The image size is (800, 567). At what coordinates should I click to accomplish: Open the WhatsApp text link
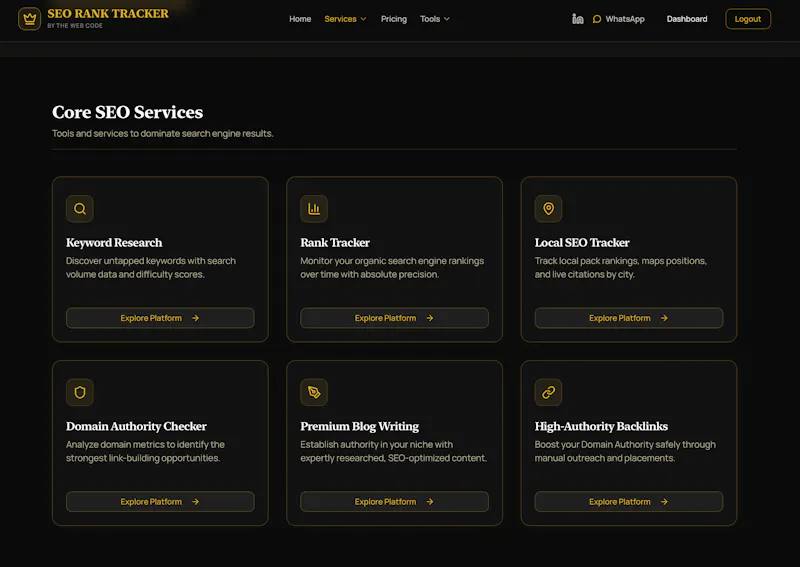coord(625,19)
